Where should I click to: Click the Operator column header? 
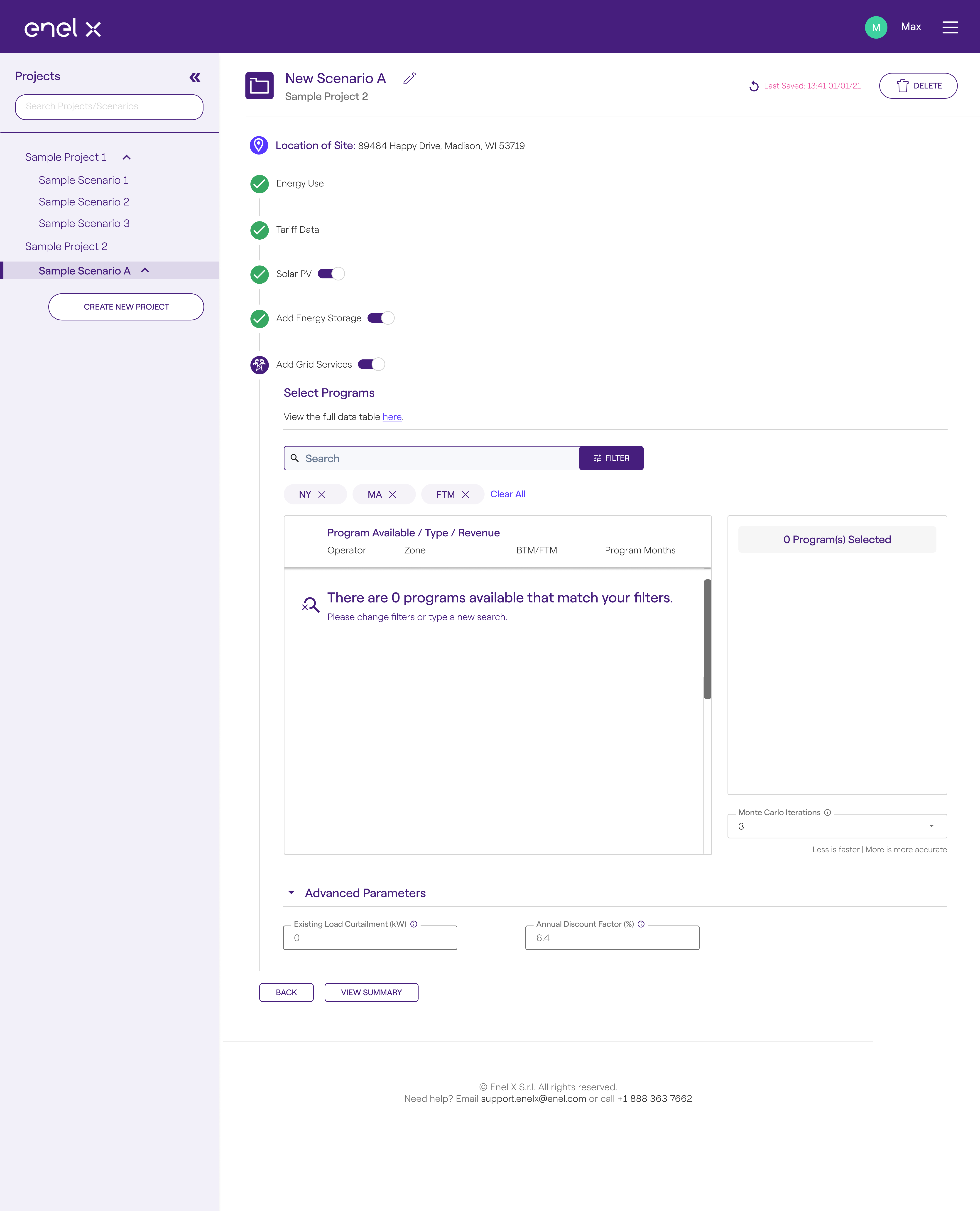coord(347,550)
